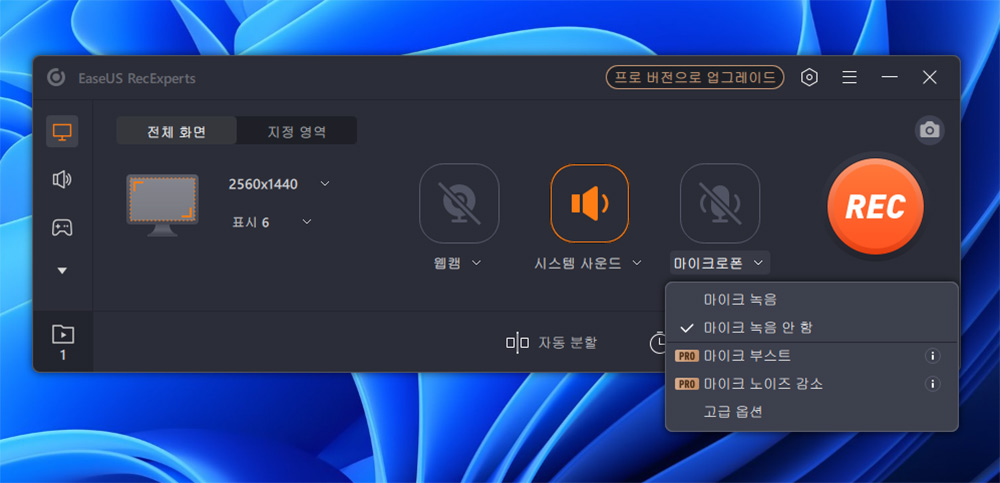Open the hamburger menu in title bar

pyautogui.click(x=849, y=78)
